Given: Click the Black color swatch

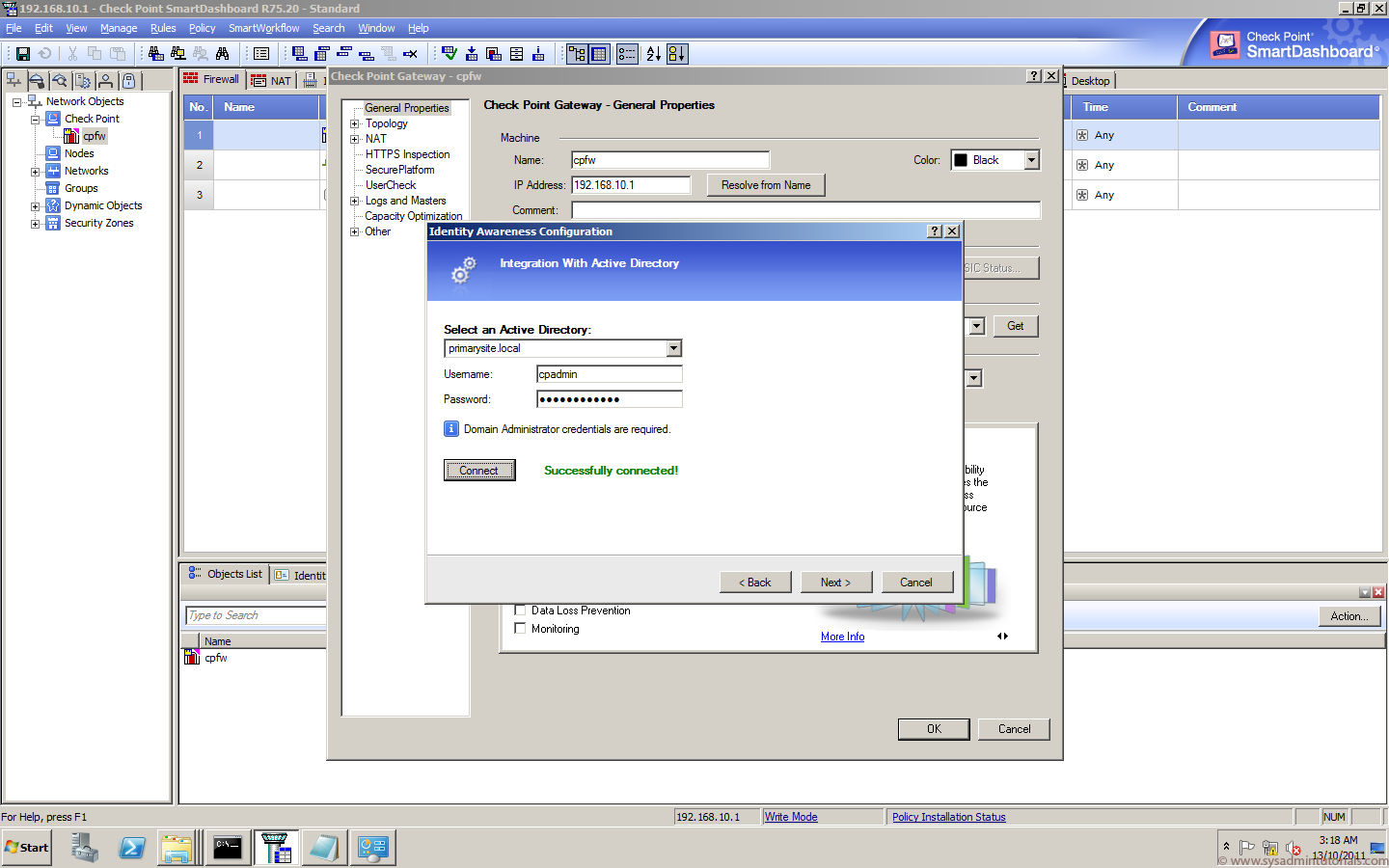Looking at the screenshot, I should (961, 160).
